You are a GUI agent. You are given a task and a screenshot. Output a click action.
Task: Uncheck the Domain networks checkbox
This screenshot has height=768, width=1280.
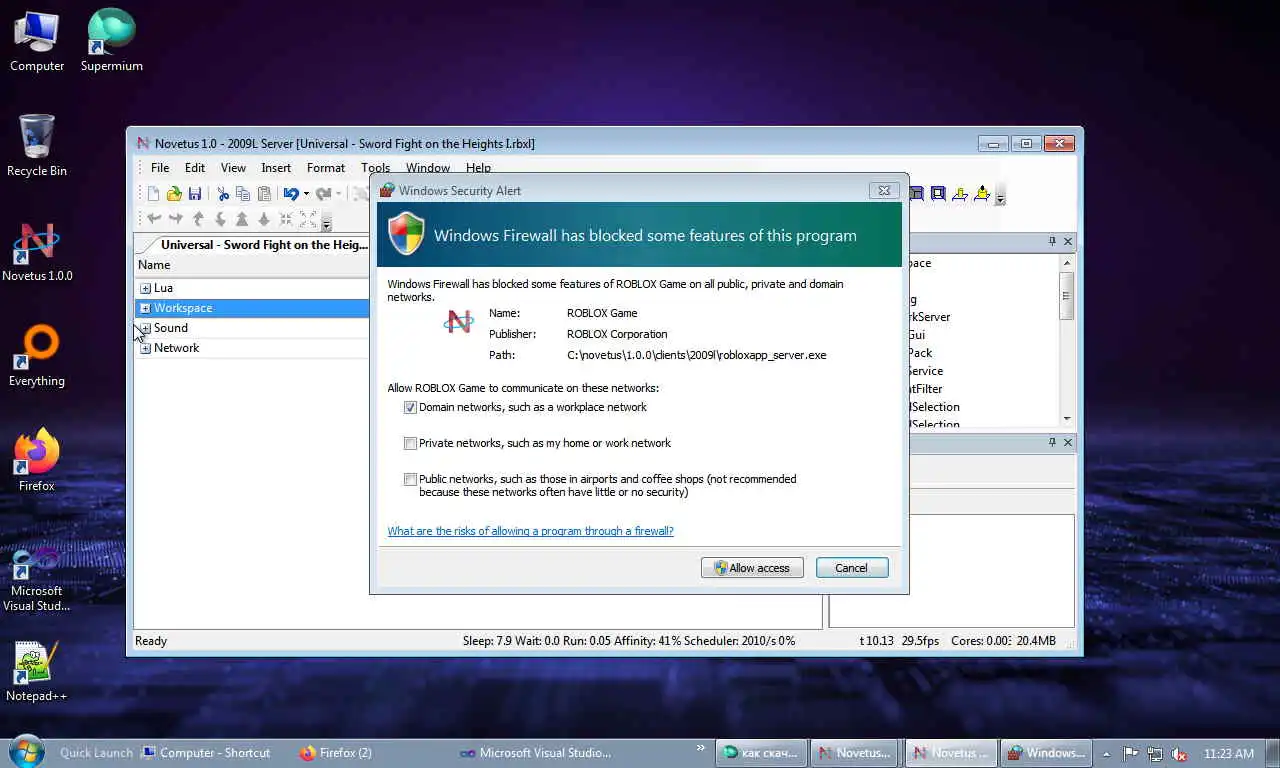(x=410, y=408)
